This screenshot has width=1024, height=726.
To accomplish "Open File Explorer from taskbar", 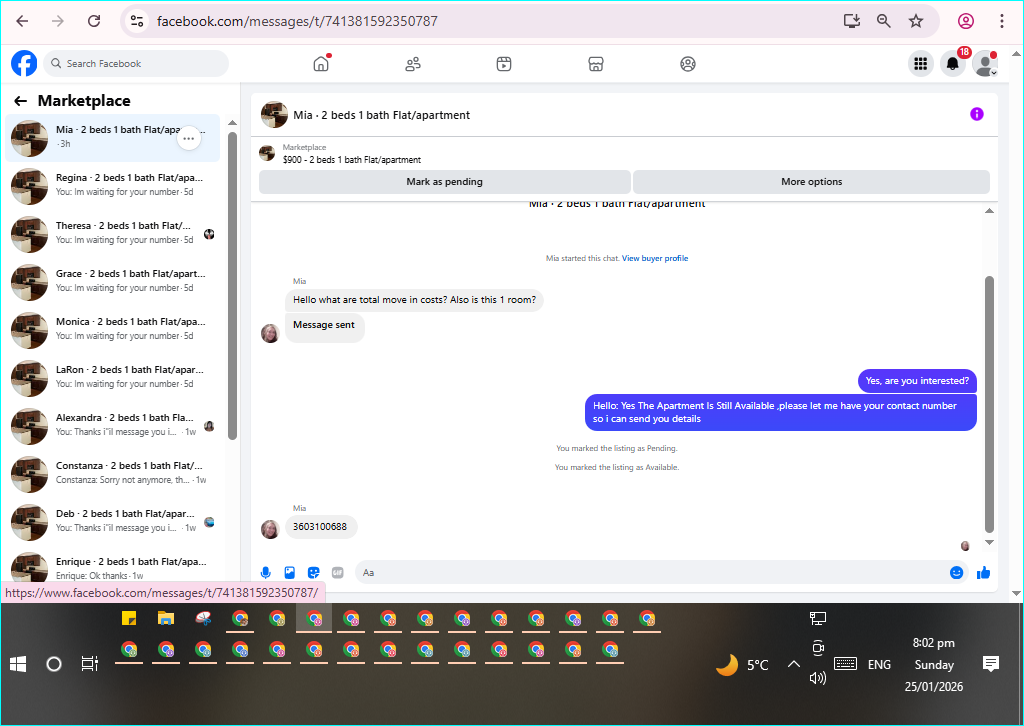I will (x=166, y=618).
